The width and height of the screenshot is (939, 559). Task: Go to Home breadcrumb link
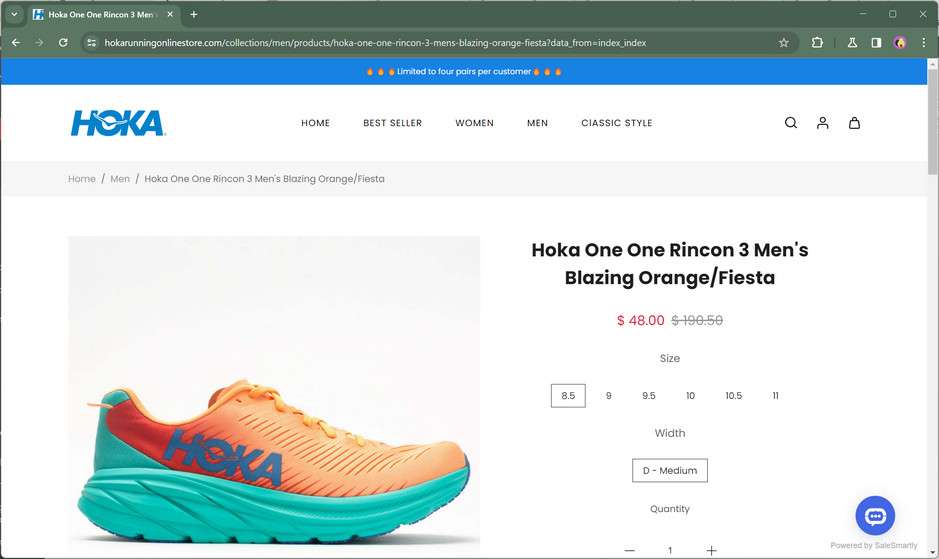pyautogui.click(x=81, y=179)
